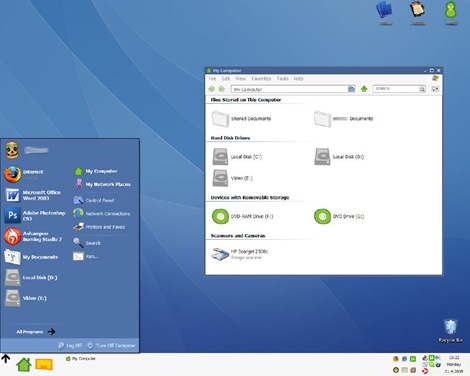Open the Favorites menu in My Computer

click(x=261, y=79)
